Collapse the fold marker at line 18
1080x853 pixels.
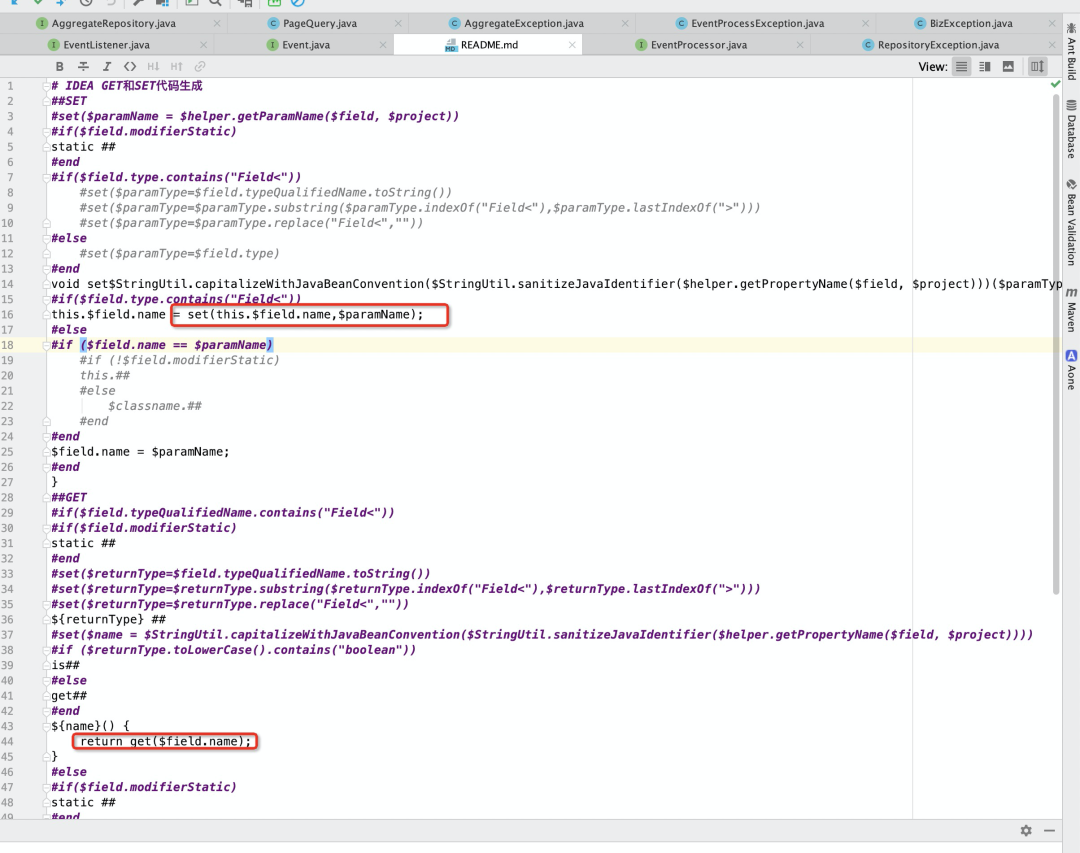click(x=45, y=345)
